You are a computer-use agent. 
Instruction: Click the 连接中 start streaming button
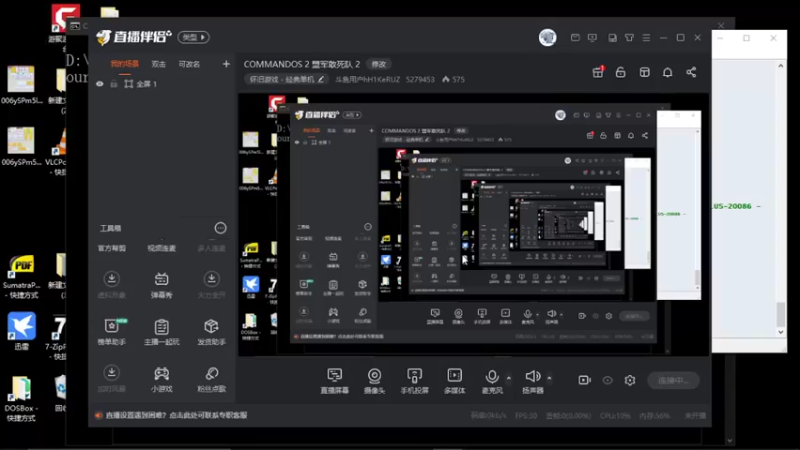673,380
